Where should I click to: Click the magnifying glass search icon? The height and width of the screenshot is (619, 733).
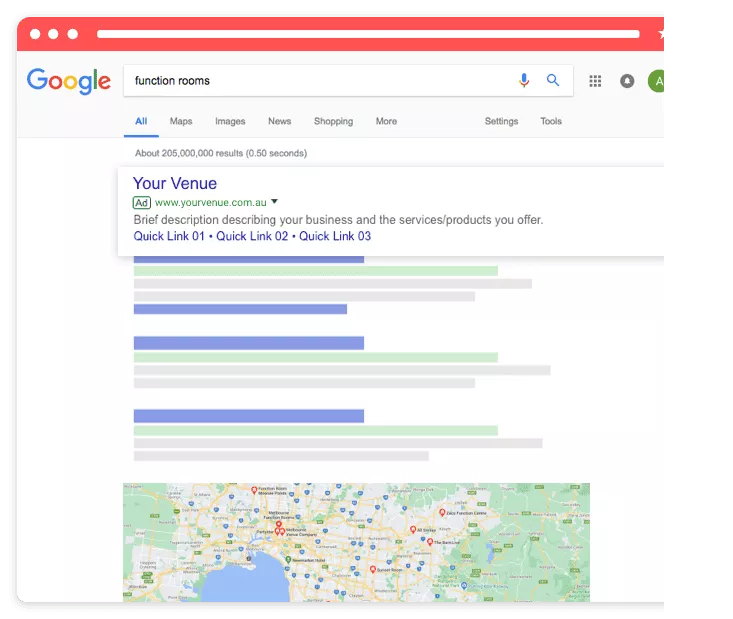553,80
